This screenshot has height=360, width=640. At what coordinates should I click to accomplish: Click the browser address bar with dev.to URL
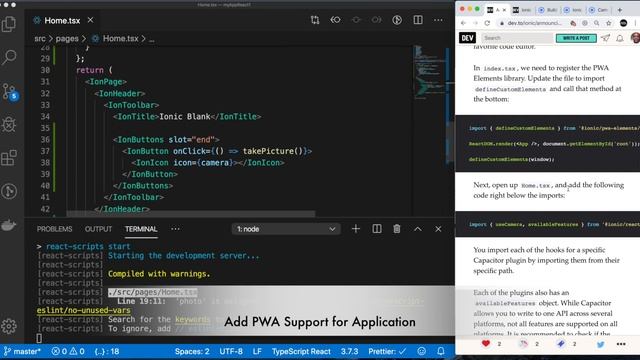[x=535, y=23]
